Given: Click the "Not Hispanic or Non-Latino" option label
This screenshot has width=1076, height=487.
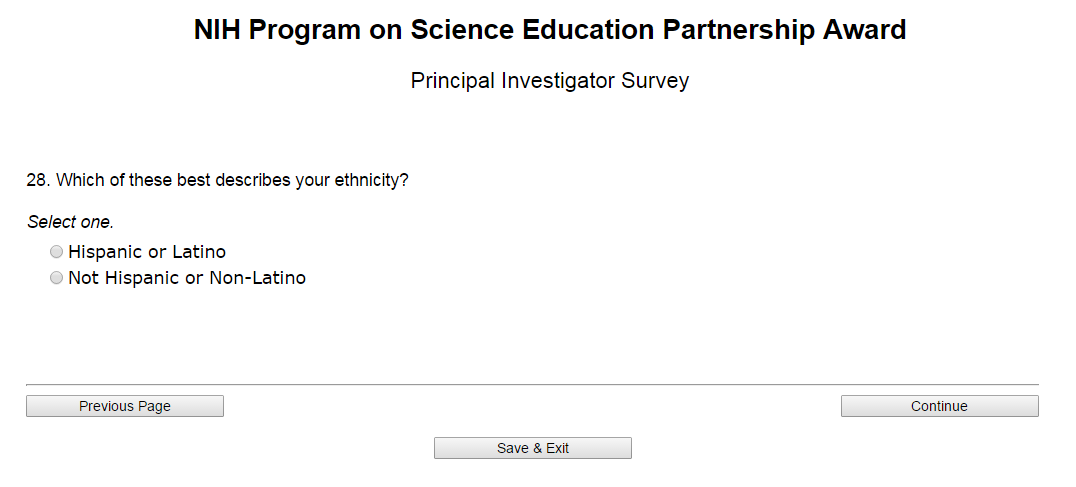Looking at the screenshot, I should coord(187,278).
